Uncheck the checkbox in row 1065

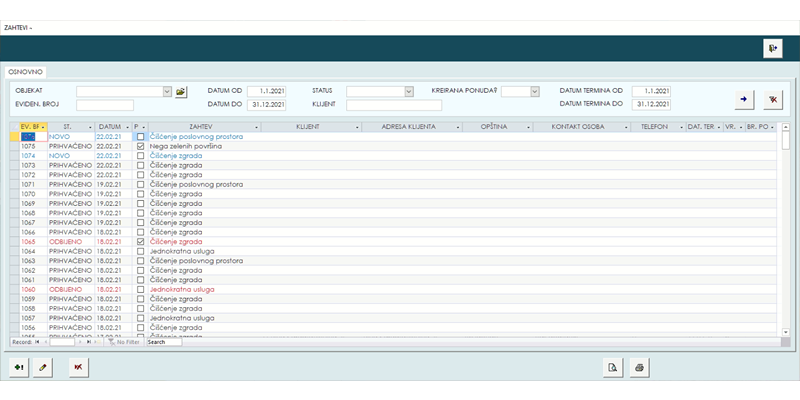point(141,242)
